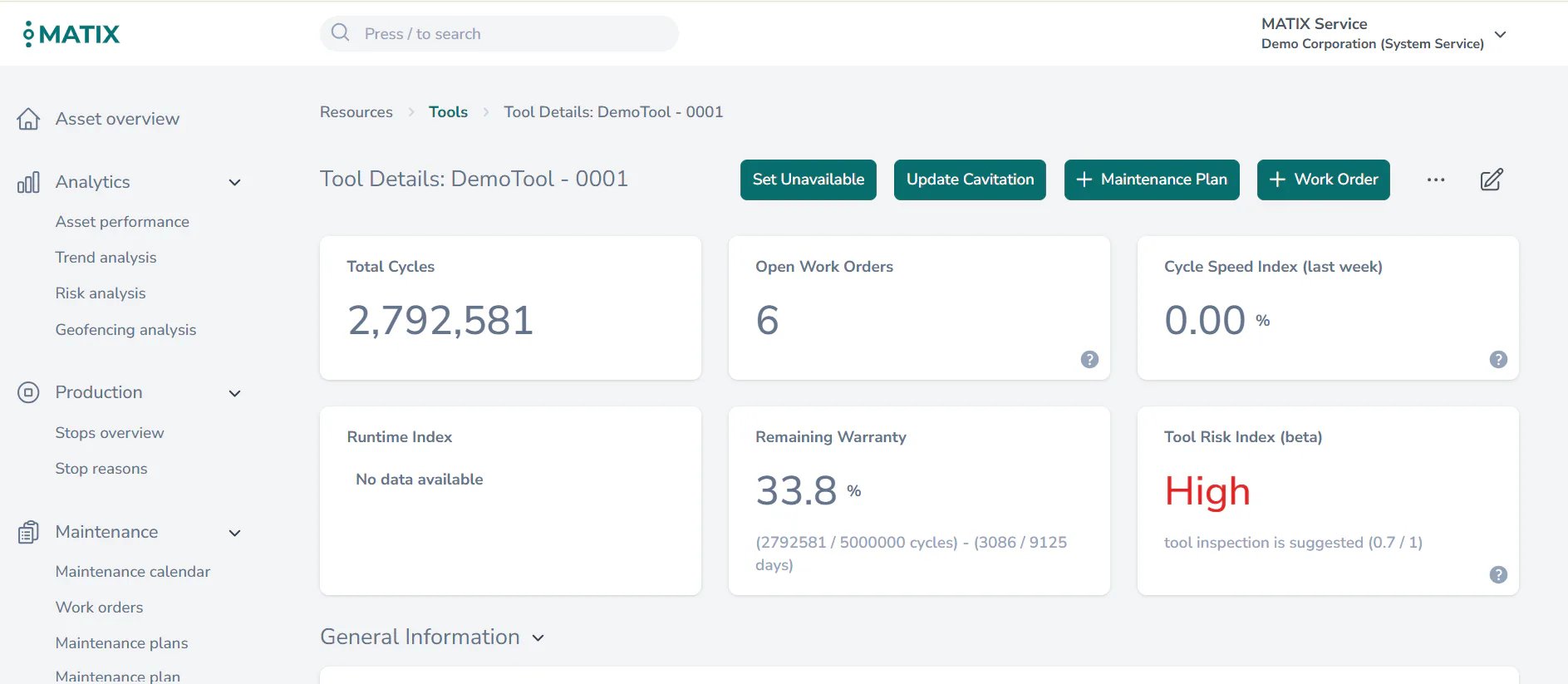Image resolution: width=1568 pixels, height=684 pixels.
Task: Add a new Maintenance Plan
Action: [1152, 180]
